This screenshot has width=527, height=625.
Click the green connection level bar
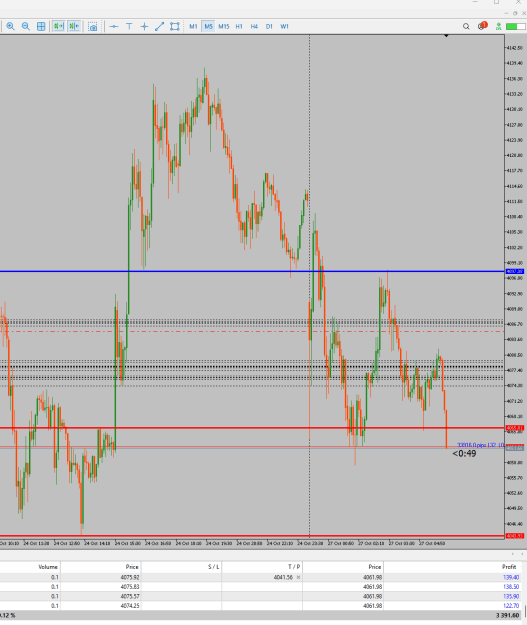point(515,27)
